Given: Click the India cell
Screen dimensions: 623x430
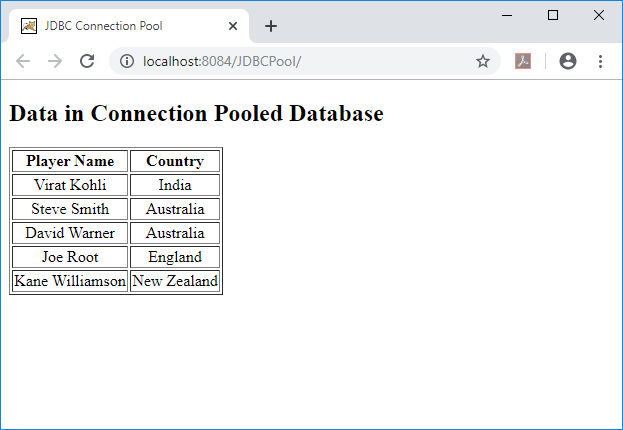Looking at the screenshot, I should [175, 185].
